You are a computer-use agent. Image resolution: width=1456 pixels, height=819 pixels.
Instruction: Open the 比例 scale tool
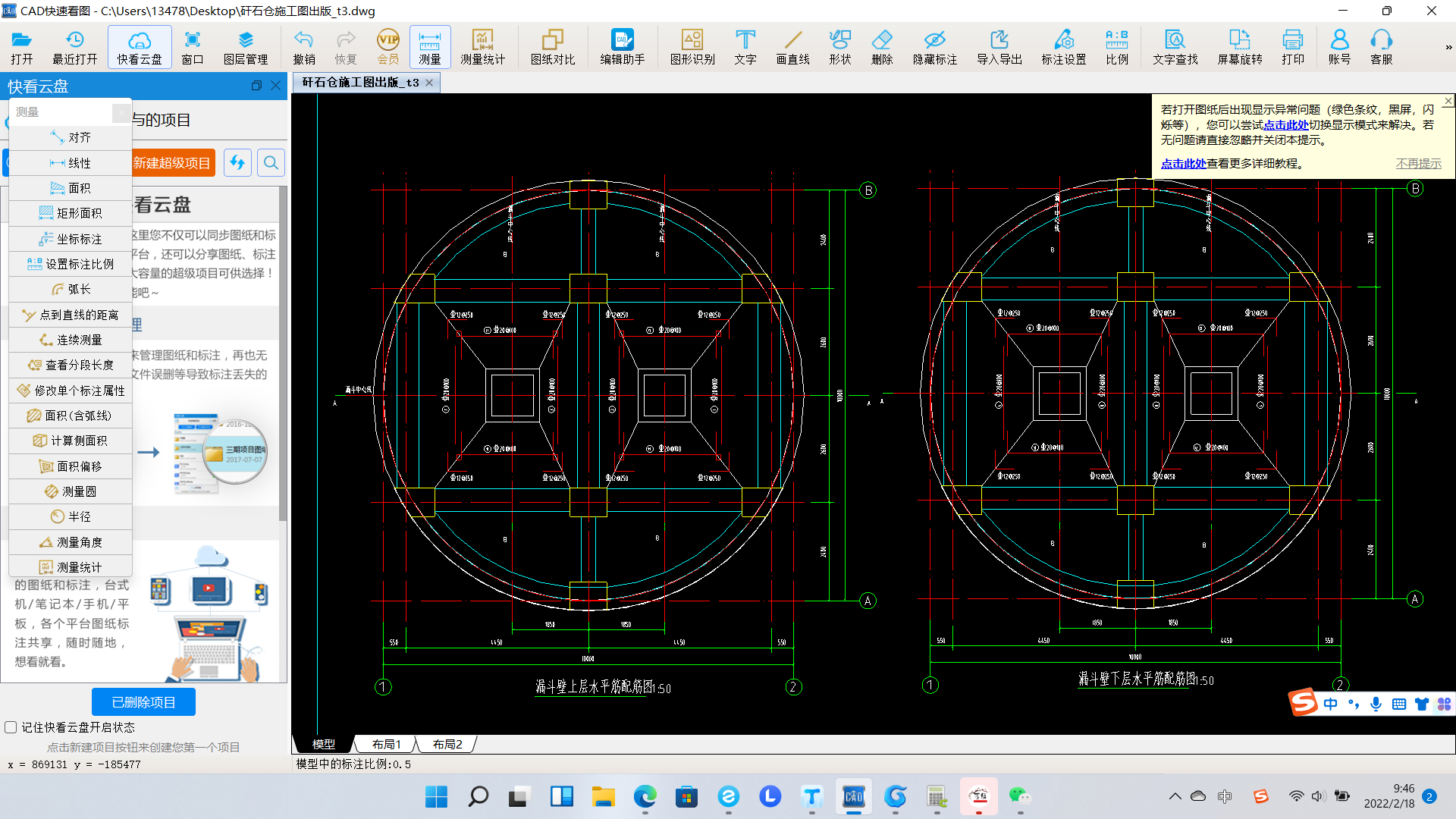(1117, 47)
